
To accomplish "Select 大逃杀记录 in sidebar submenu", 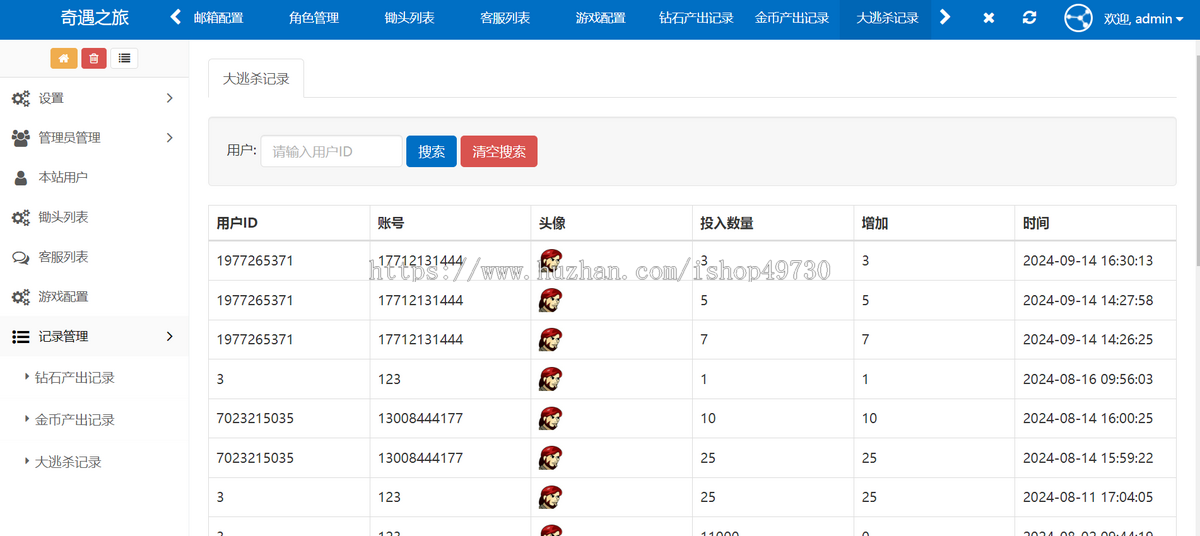I will click(68, 462).
